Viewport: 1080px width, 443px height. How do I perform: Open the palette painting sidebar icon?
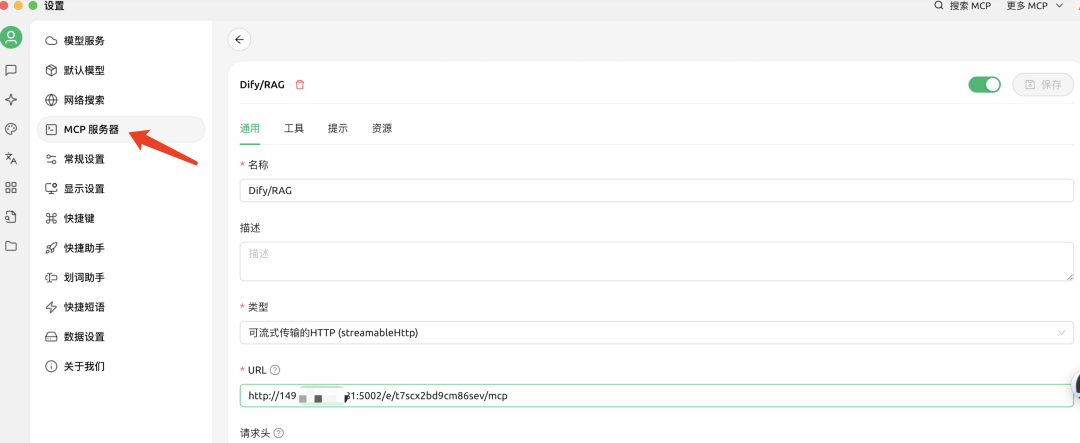tap(11, 129)
